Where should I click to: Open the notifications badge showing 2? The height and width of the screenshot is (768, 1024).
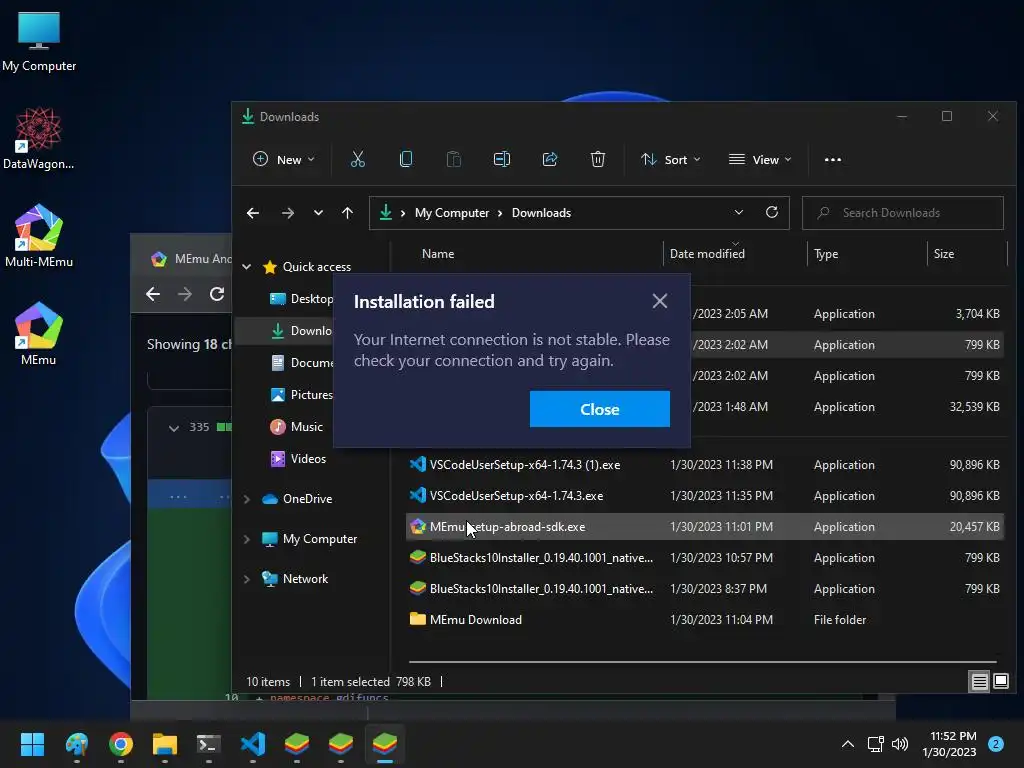[995, 744]
